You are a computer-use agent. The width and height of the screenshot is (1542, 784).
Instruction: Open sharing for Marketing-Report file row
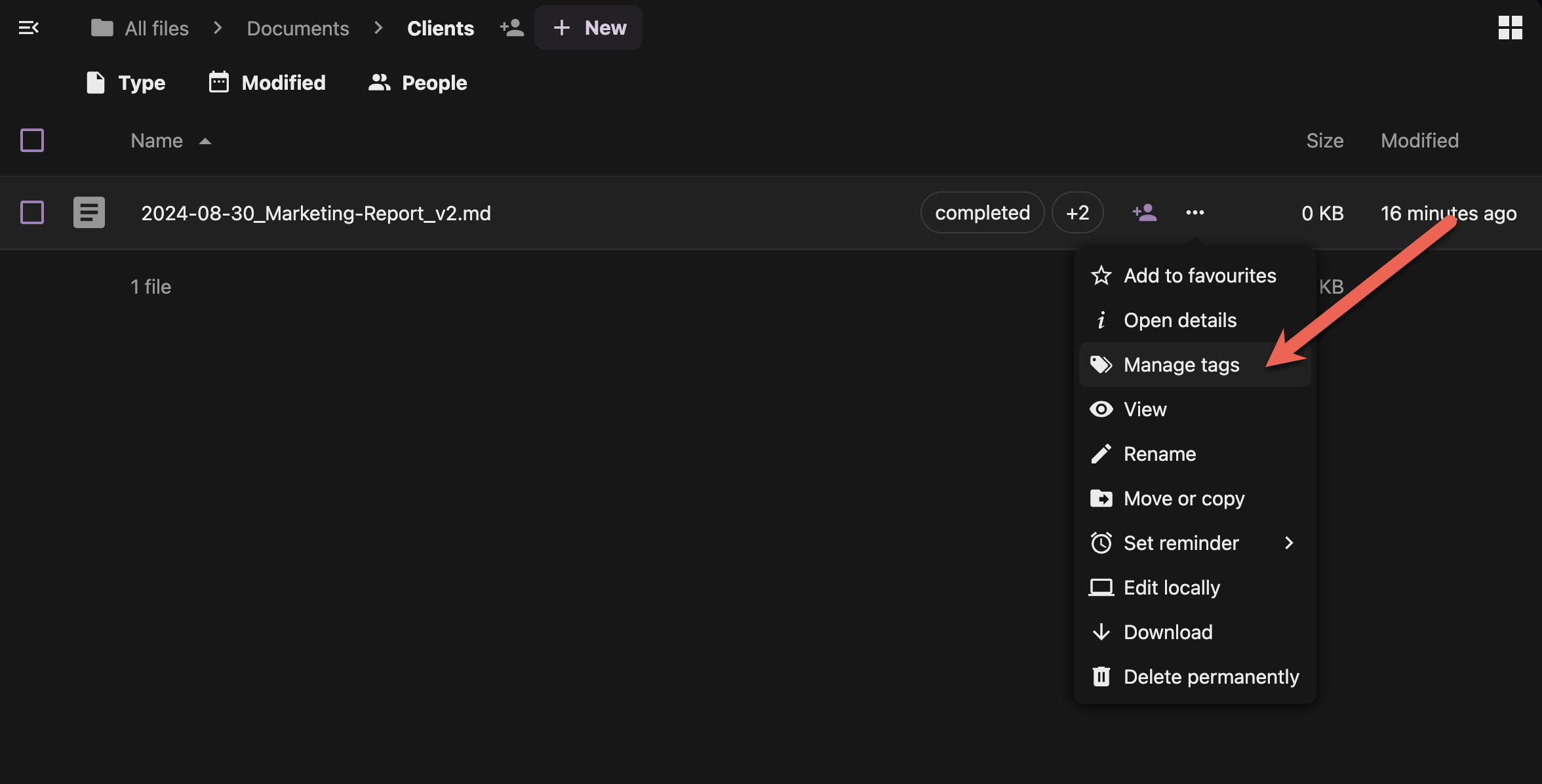1145,212
